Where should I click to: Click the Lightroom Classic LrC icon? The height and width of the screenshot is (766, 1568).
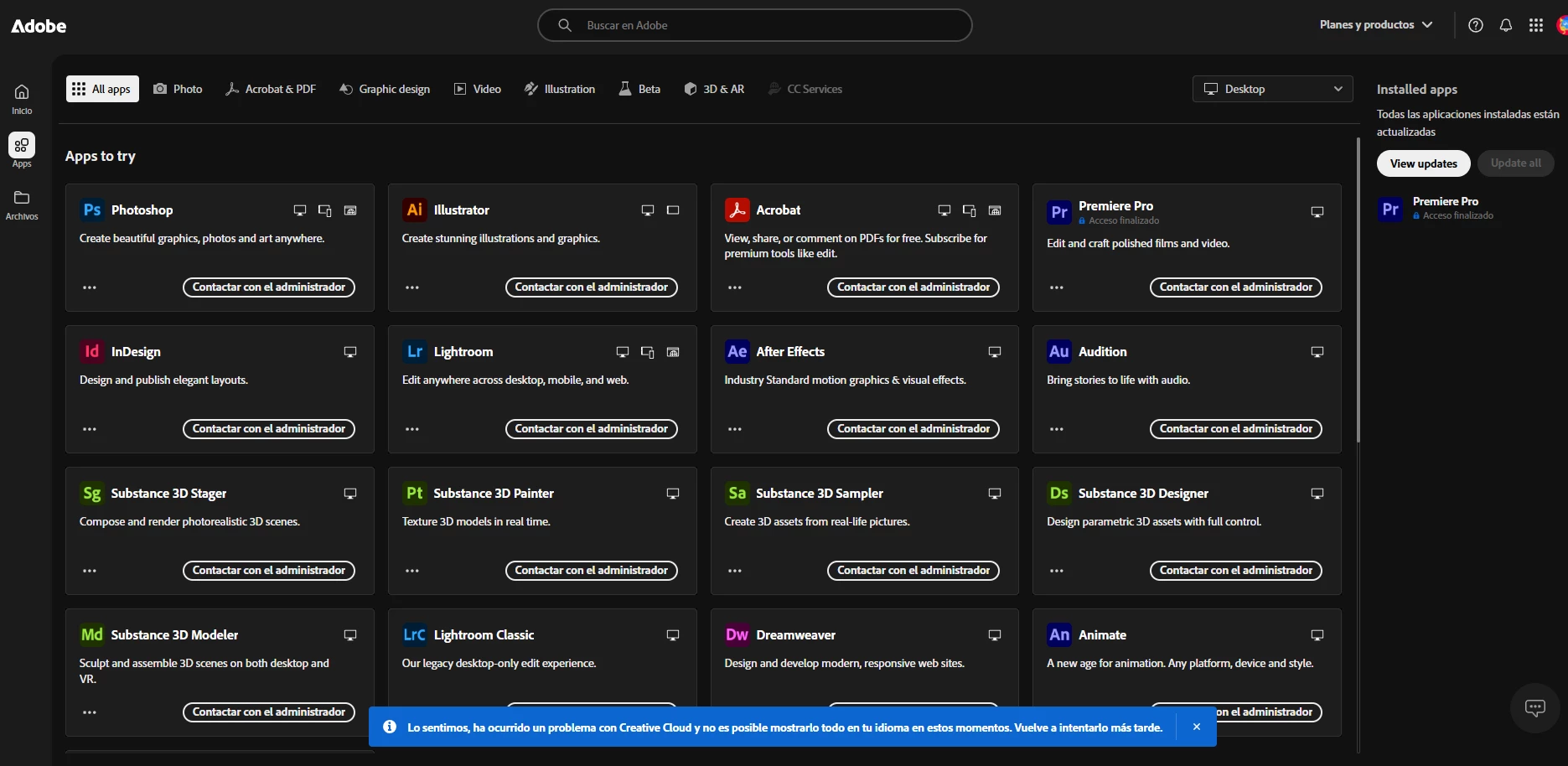point(414,634)
